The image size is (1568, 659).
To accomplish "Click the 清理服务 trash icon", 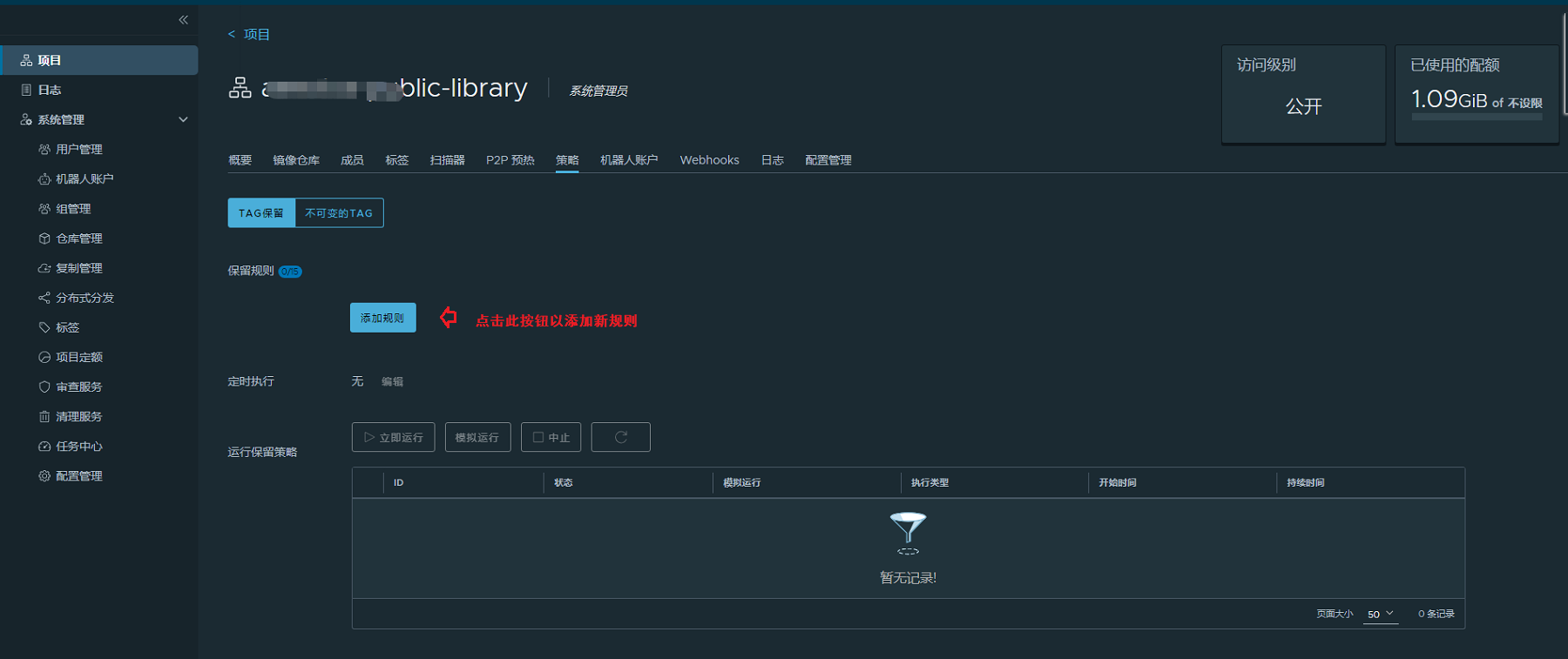I will coord(44,416).
